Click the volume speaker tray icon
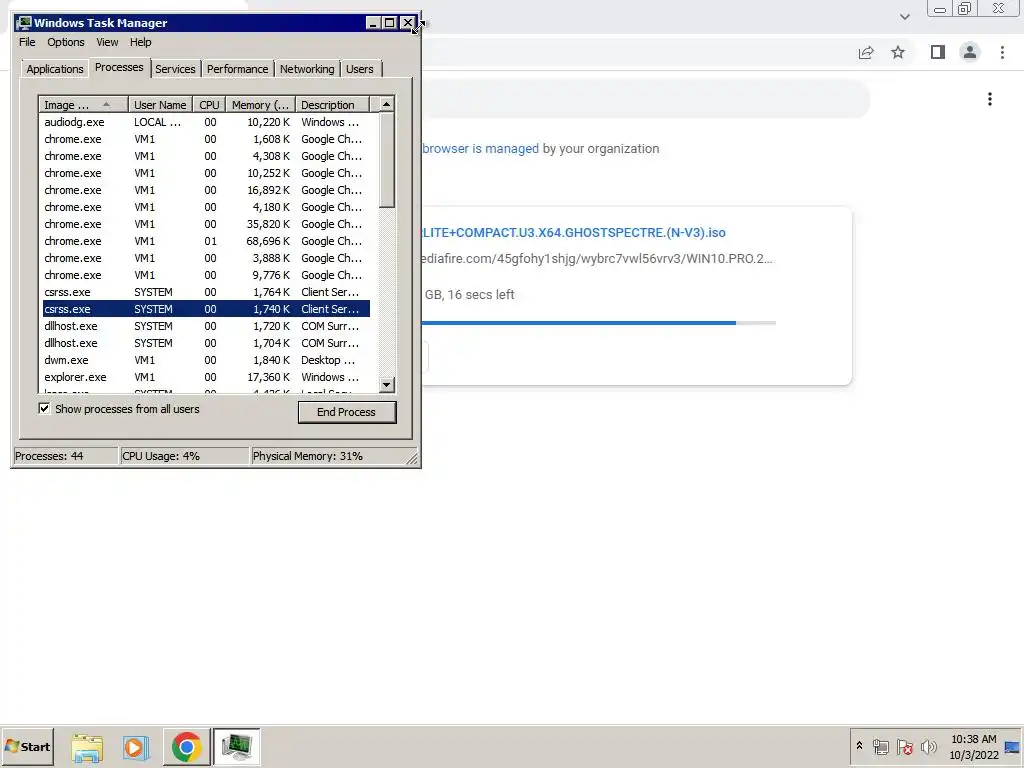This screenshot has width=1024, height=768. (x=929, y=747)
